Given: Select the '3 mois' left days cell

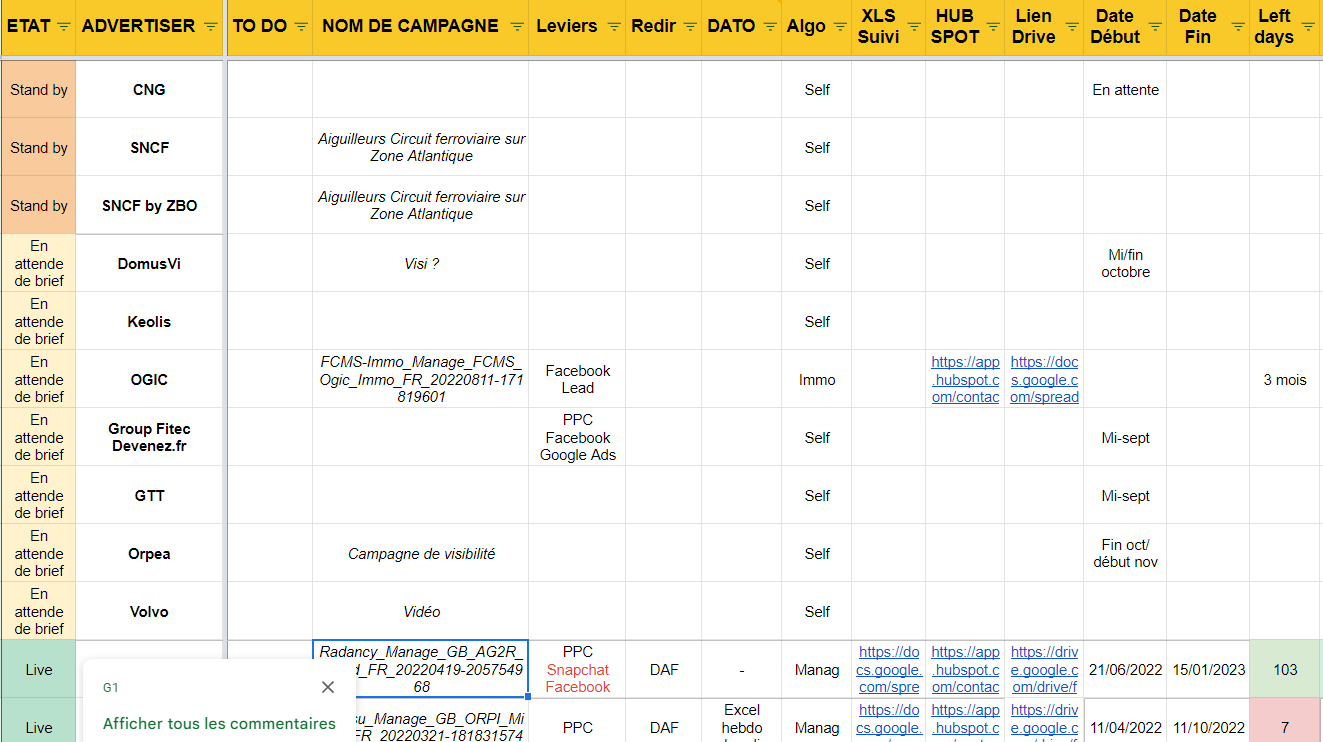Looking at the screenshot, I should (x=1285, y=379).
